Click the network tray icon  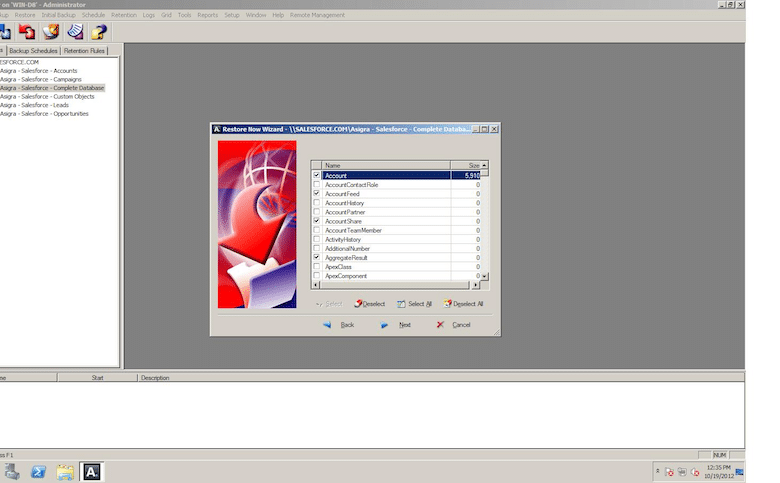pos(682,472)
